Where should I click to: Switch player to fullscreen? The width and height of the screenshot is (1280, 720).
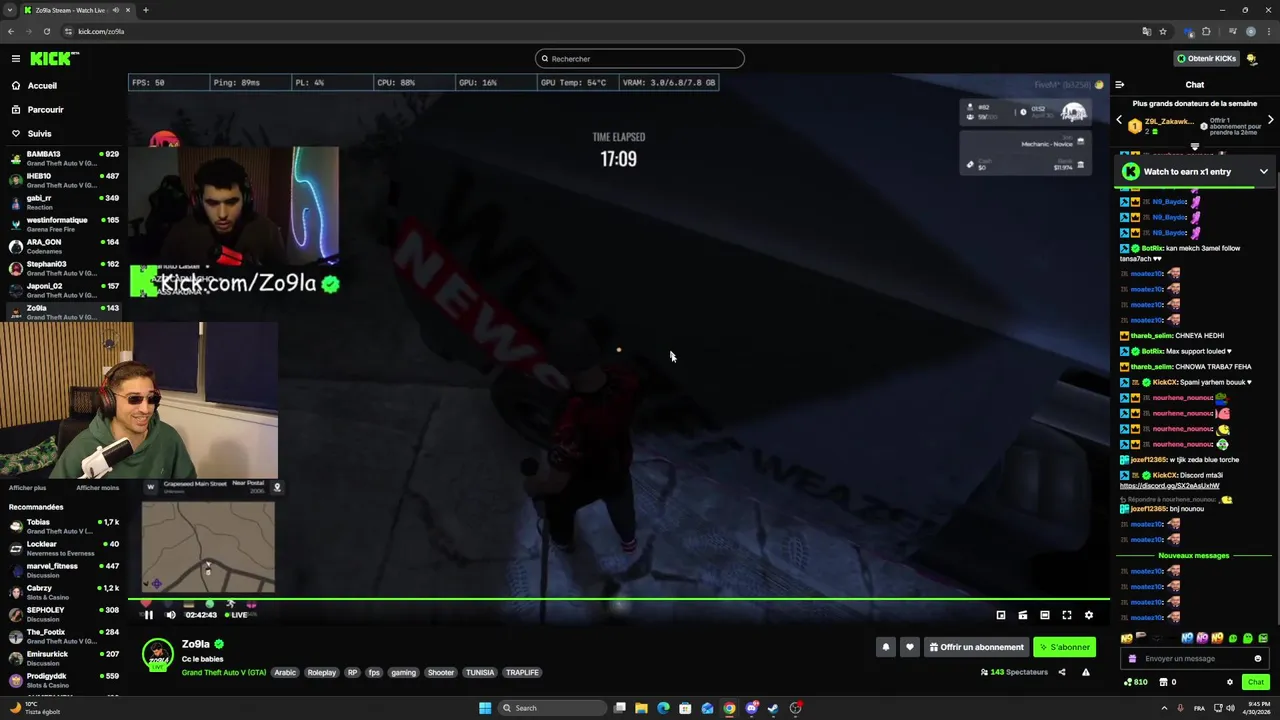1067,615
